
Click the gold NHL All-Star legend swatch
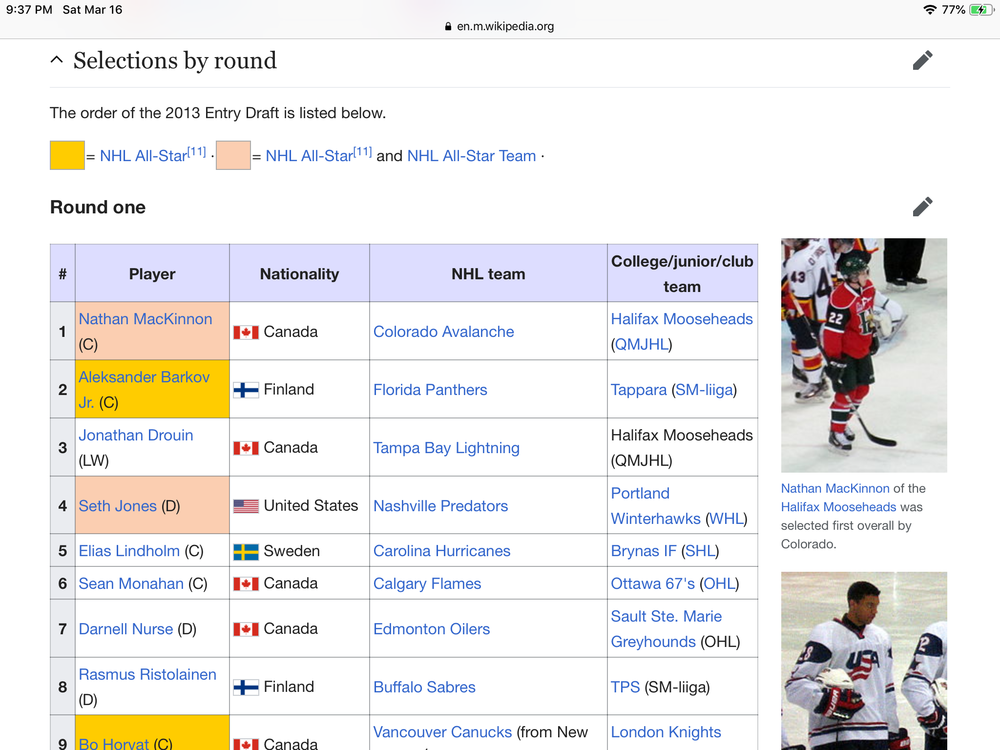click(x=67, y=156)
